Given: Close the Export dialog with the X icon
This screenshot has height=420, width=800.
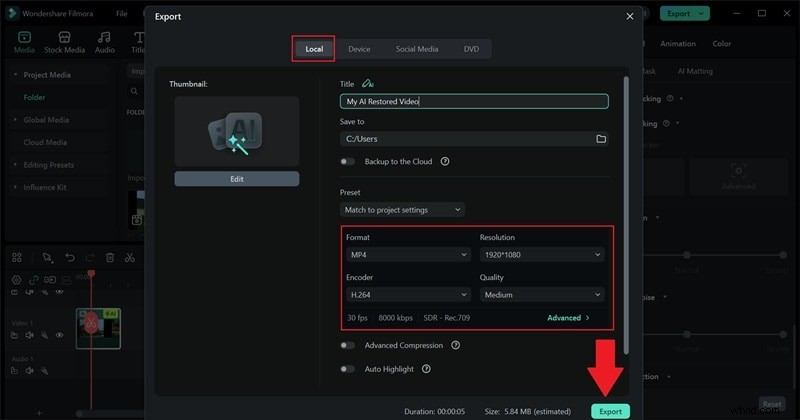Looking at the screenshot, I should tap(629, 16).
